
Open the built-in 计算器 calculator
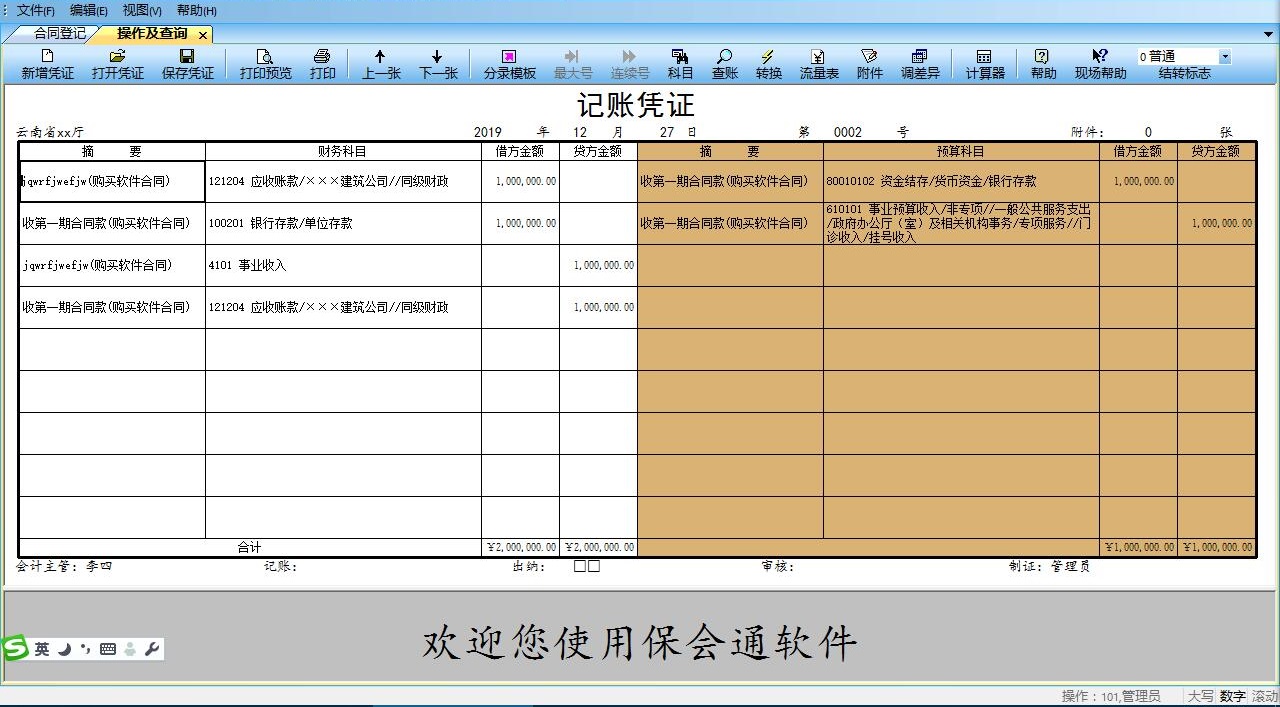tap(984, 63)
